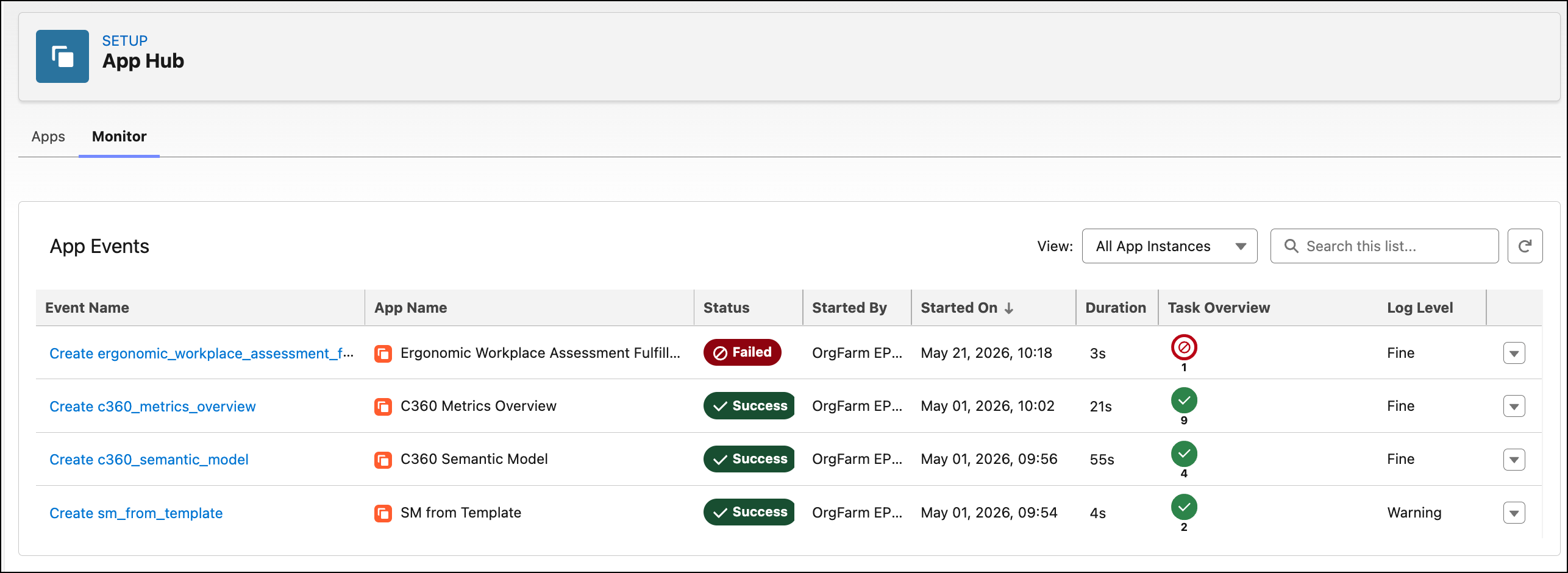Click C360 Semantic Model app icon
The width and height of the screenshot is (1568, 573).
coord(383,460)
